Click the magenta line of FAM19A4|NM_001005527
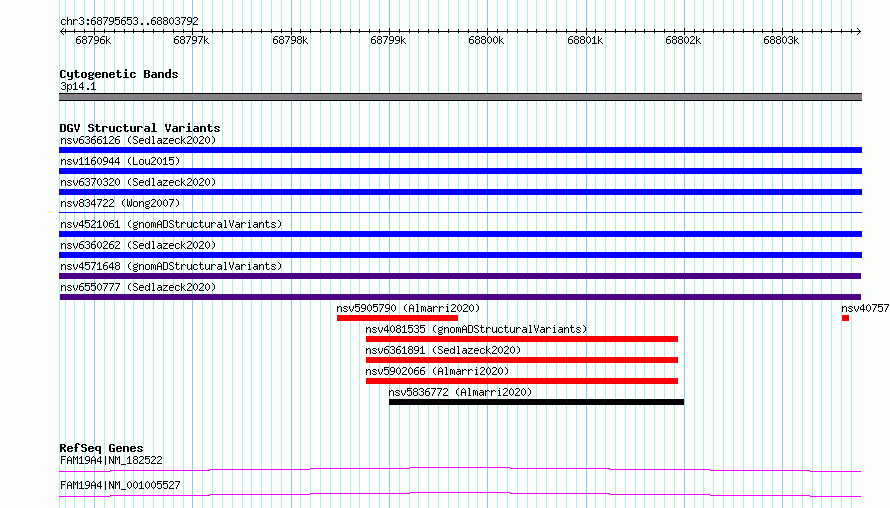This screenshot has width=890, height=508. (460, 494)
